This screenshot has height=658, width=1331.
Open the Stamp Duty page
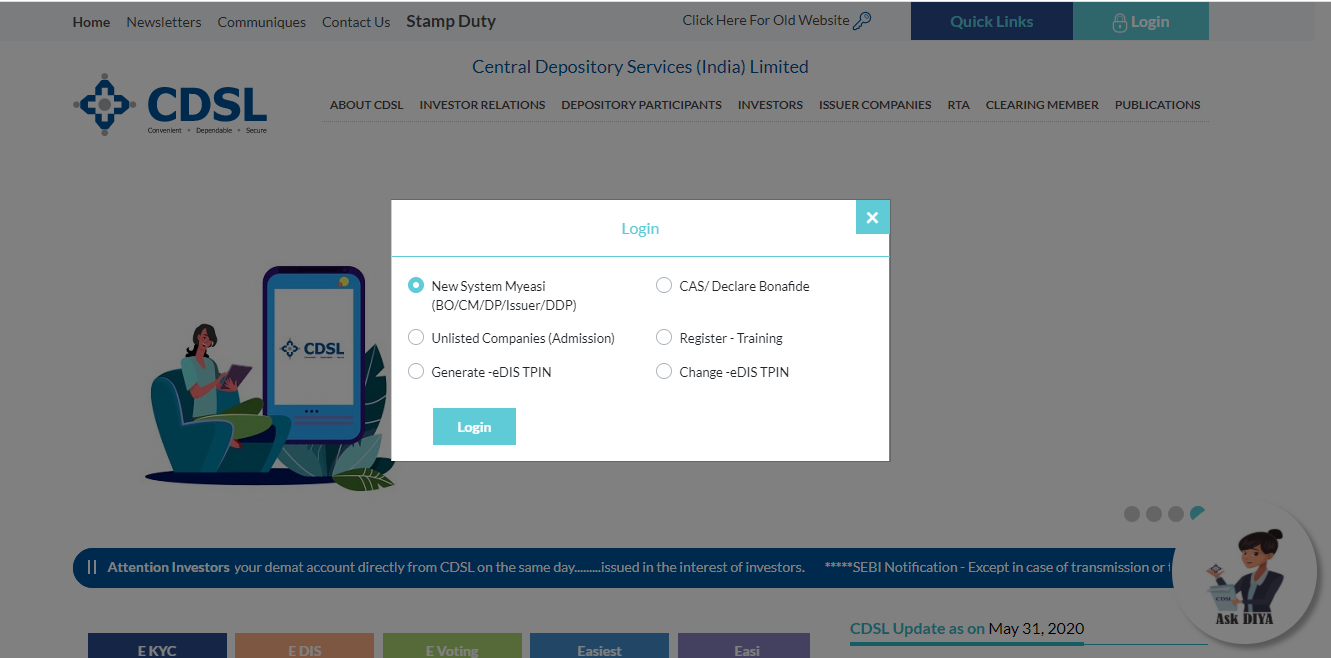[x=451, y=21]
